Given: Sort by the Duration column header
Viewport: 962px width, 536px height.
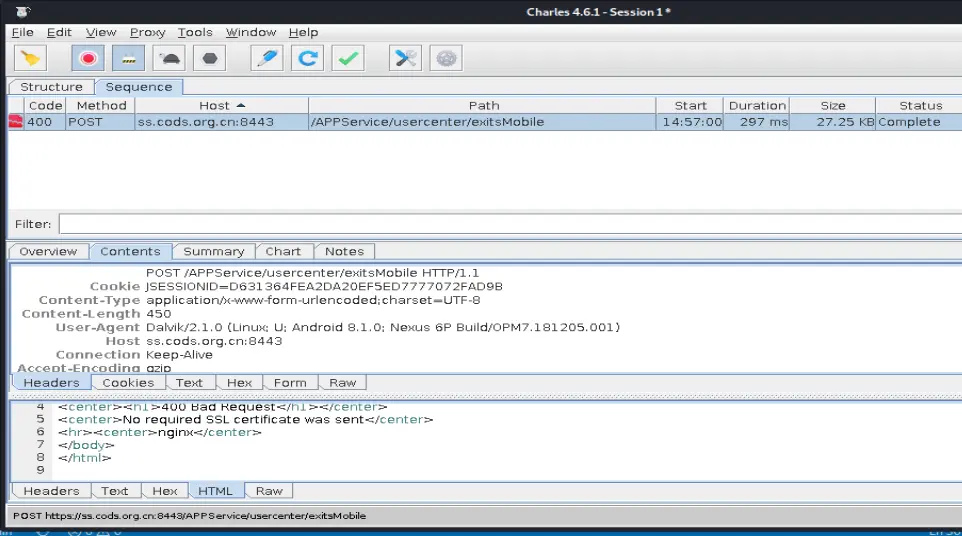Looking at the screenshot, I should click(x=757, y=105).
